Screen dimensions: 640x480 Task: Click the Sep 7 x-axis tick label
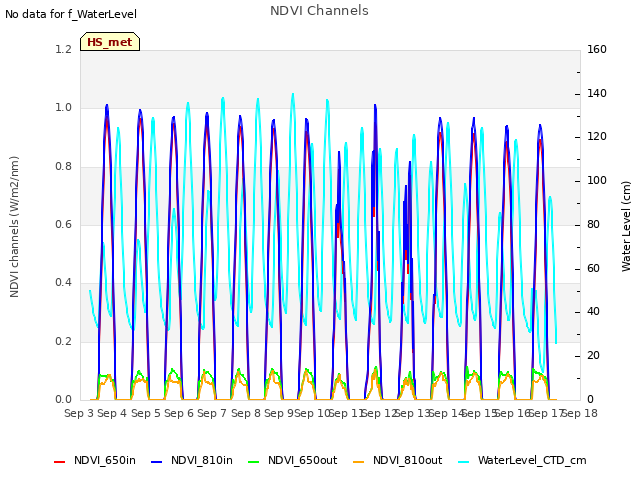[212, 413]
